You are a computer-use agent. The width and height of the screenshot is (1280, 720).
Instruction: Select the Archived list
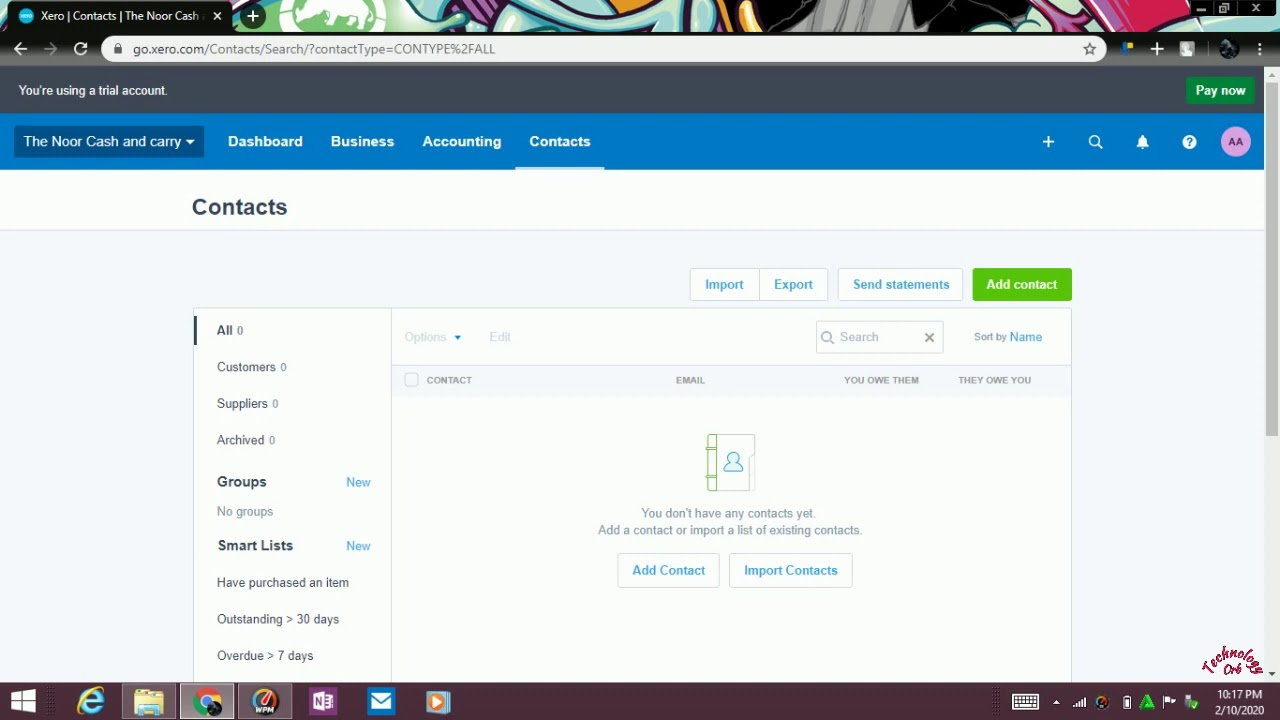pos(246,440)
